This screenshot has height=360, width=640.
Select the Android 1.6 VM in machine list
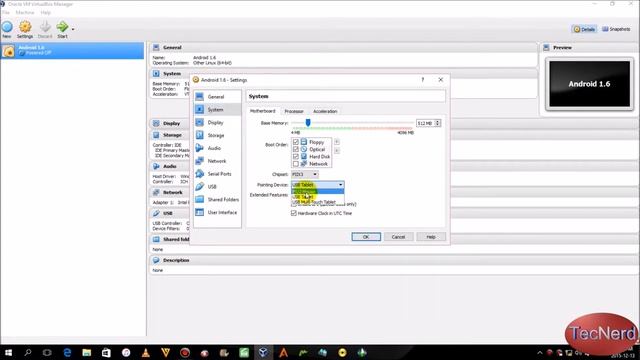point(72,51)
